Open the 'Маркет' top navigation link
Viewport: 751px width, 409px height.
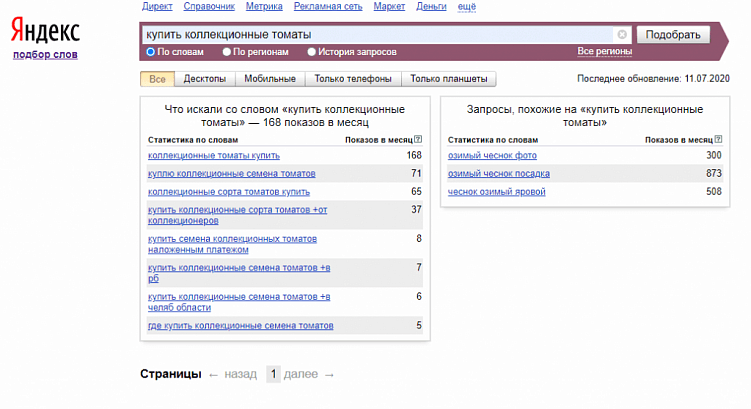tap(389, 7)
